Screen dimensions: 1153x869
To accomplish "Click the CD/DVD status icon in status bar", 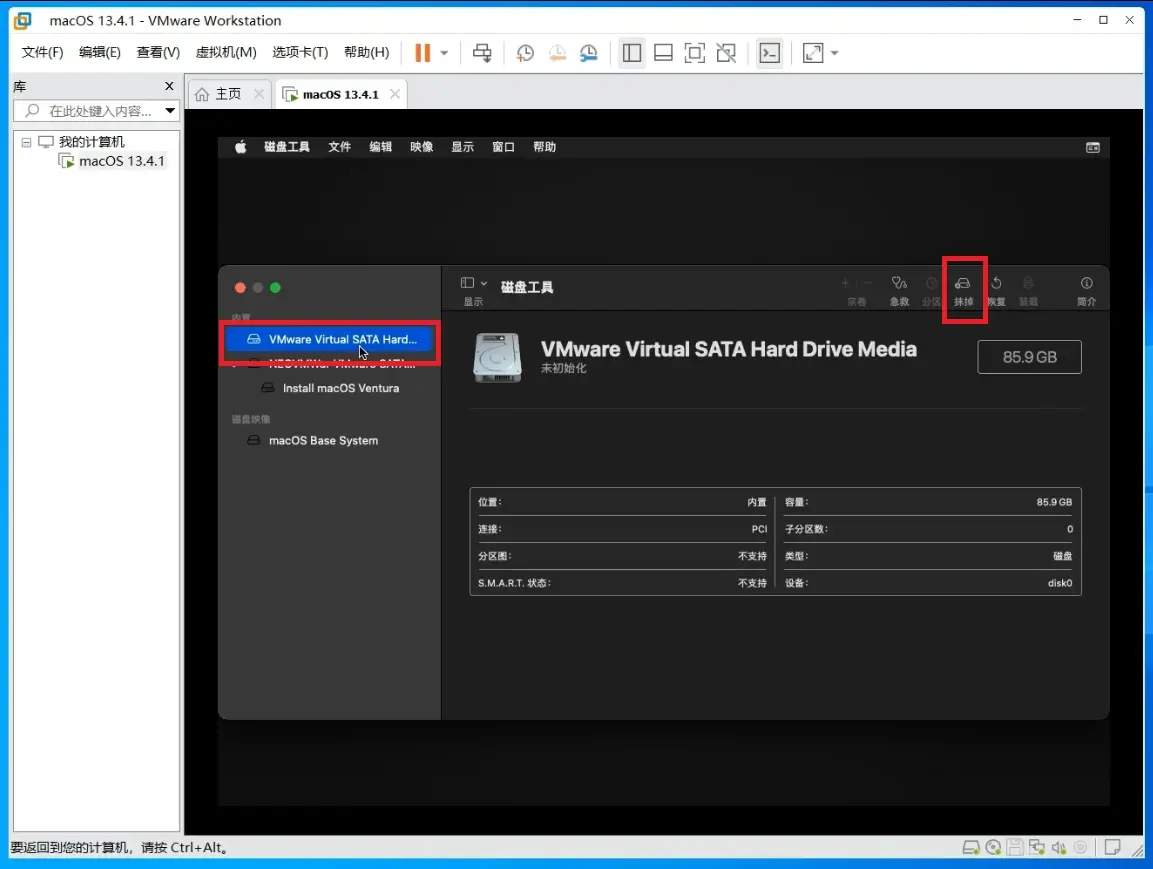I will [993, 848].
